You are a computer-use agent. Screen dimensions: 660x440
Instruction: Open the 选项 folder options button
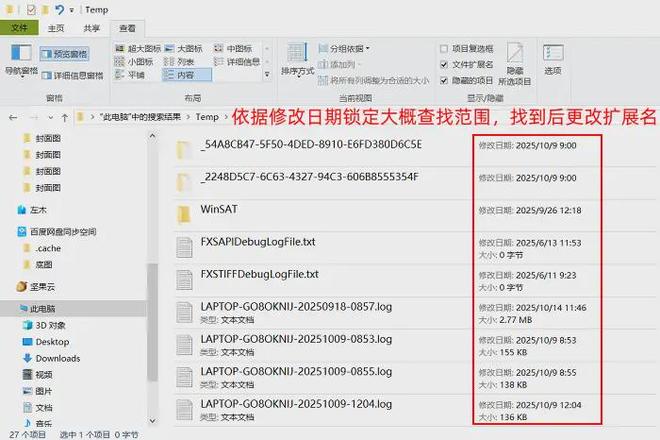pos(553,60)
